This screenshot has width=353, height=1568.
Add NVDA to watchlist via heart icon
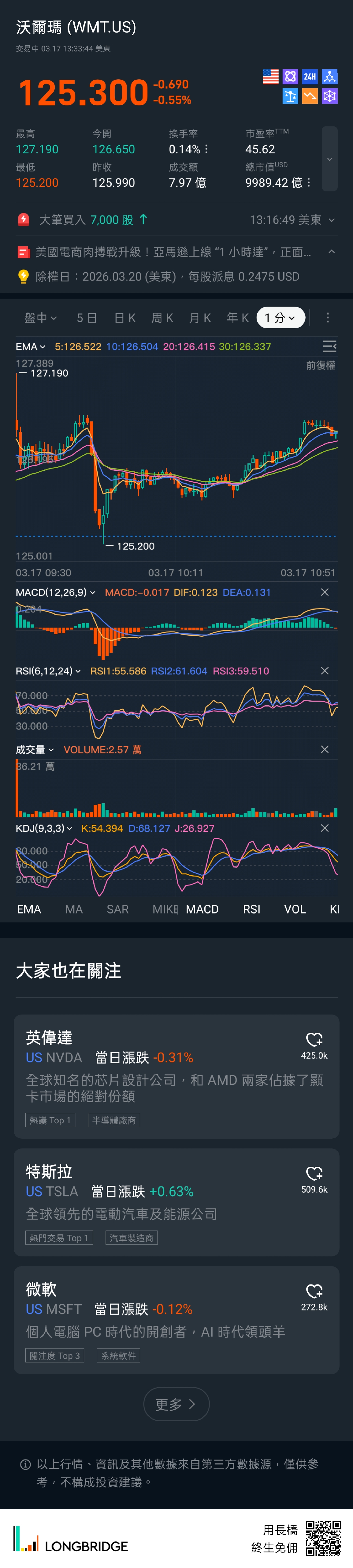314,1039
